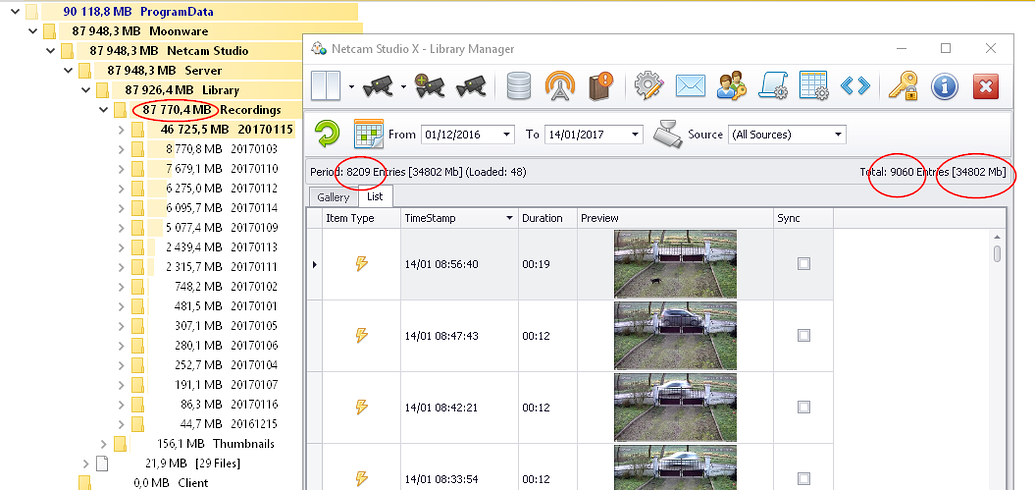Open the users management icon
The height and width of the screenshot is (490, 1035).
732,86
